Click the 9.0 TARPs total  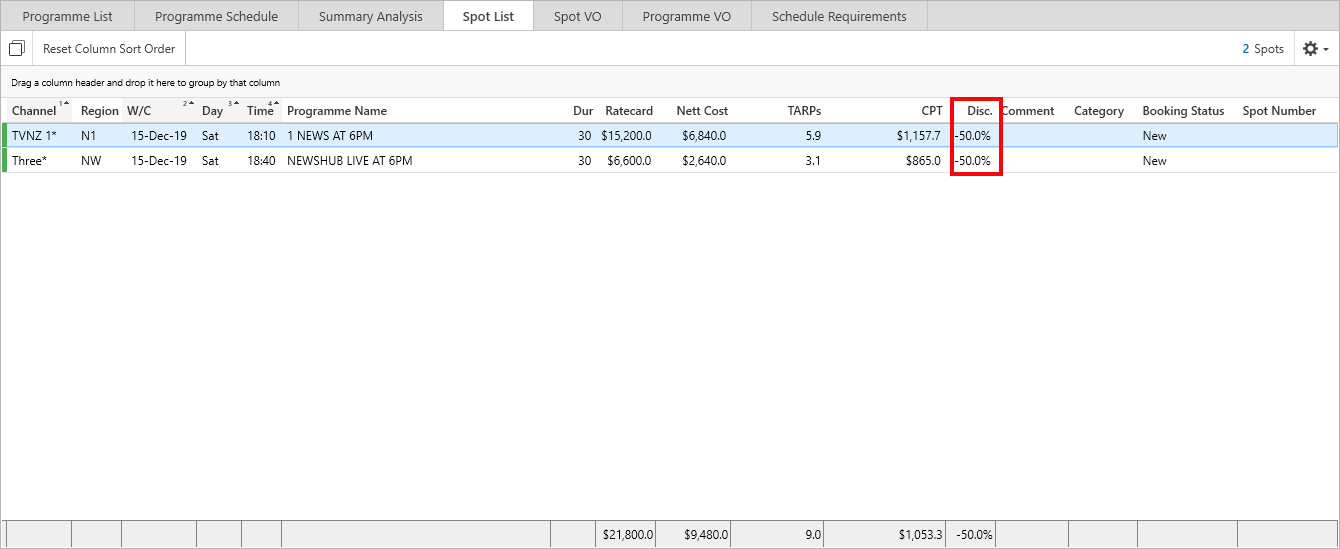tap(812, 535)
